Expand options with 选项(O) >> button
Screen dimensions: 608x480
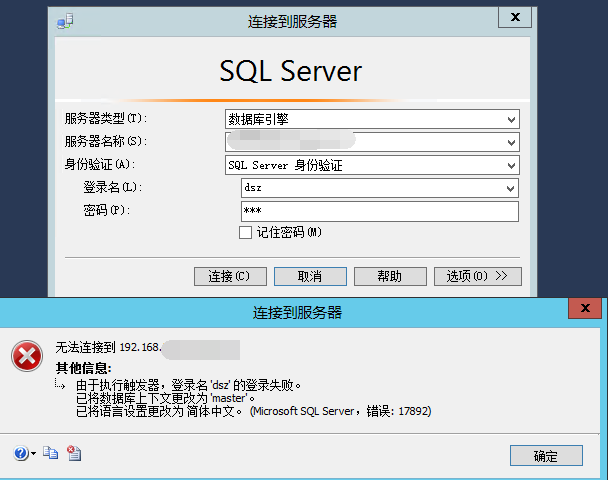click(478, 276)
